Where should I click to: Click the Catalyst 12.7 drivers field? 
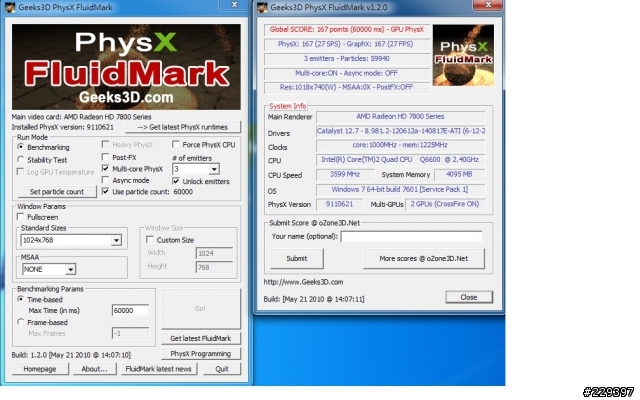coord(400,131)
